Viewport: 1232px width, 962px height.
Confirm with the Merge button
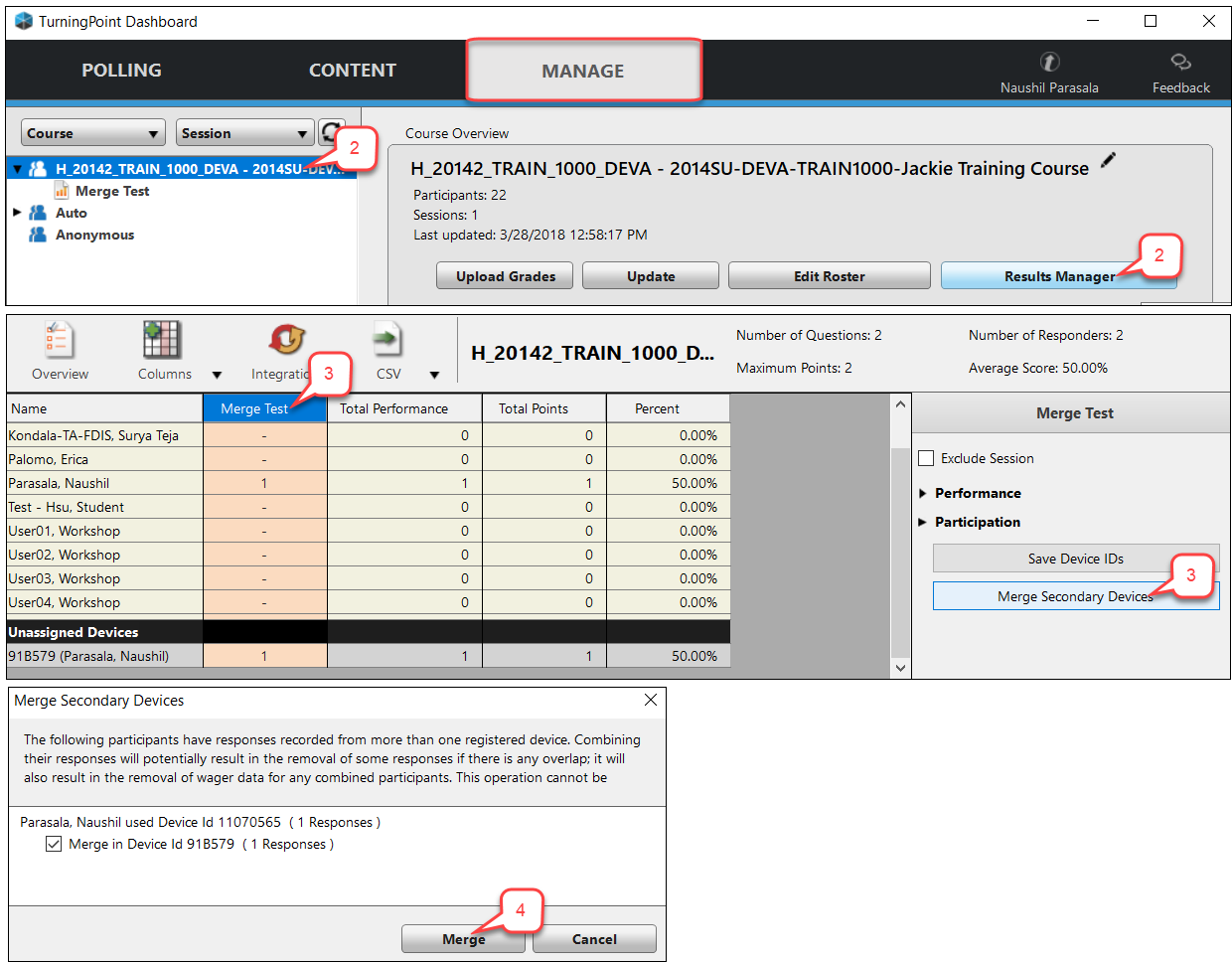[463, 939]
